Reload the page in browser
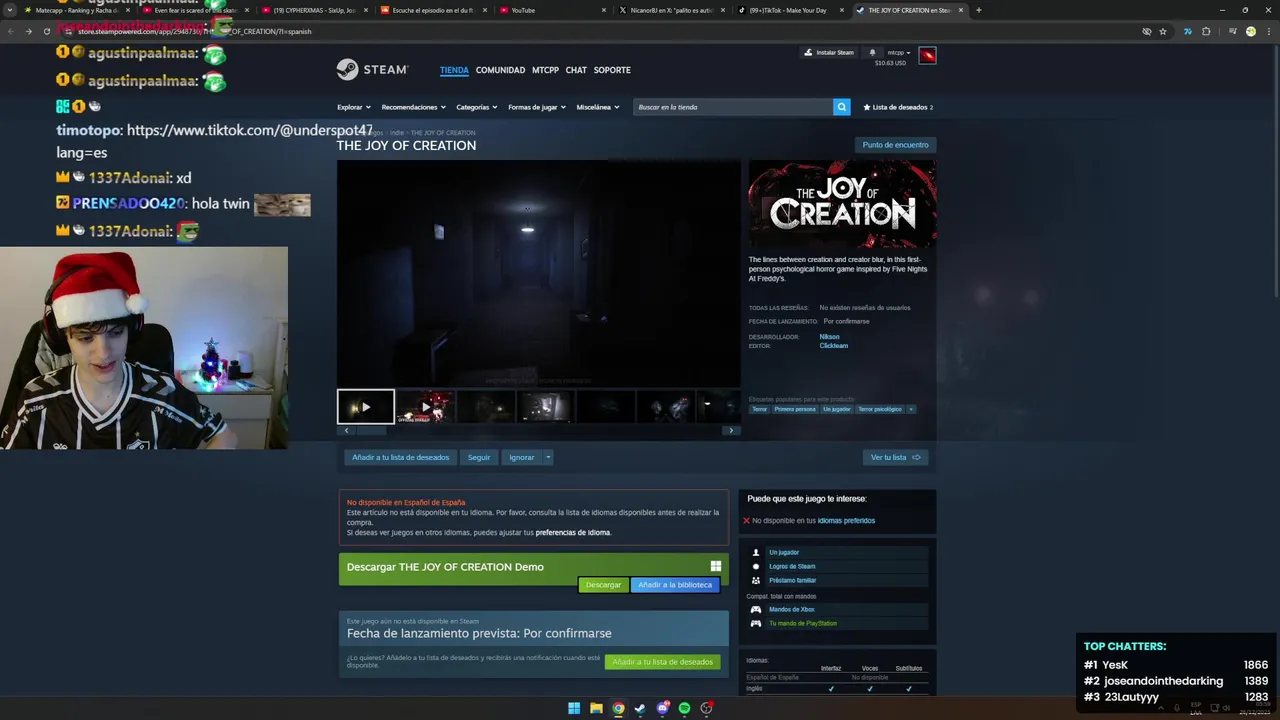 [x=46, y=31]
